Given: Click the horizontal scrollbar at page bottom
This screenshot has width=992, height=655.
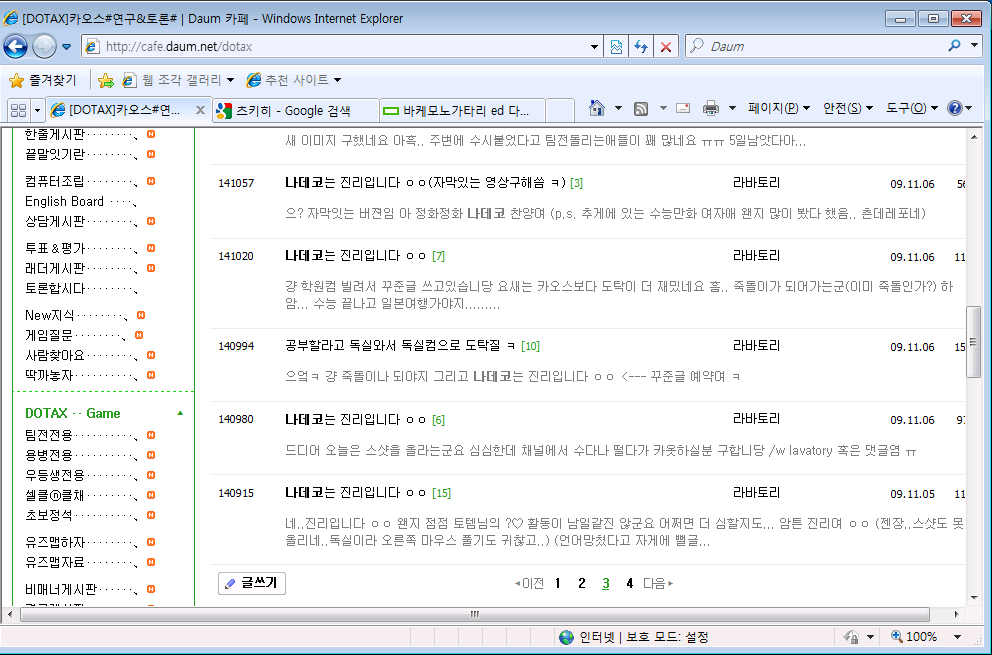Looking at the screenshot, I should coord(474,614).
